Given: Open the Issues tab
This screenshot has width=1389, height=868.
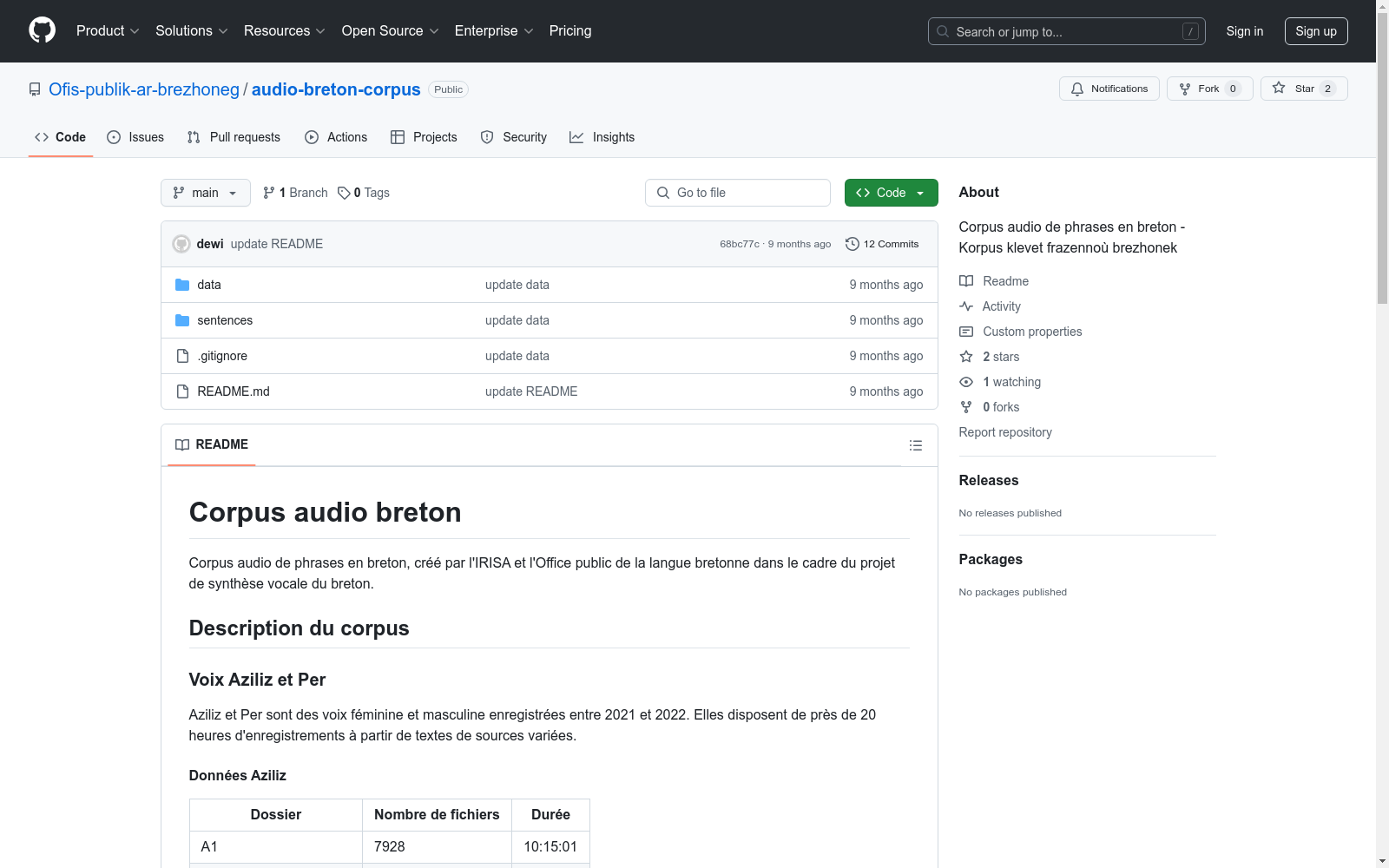Looking at the screenshot, I should 135,137.
